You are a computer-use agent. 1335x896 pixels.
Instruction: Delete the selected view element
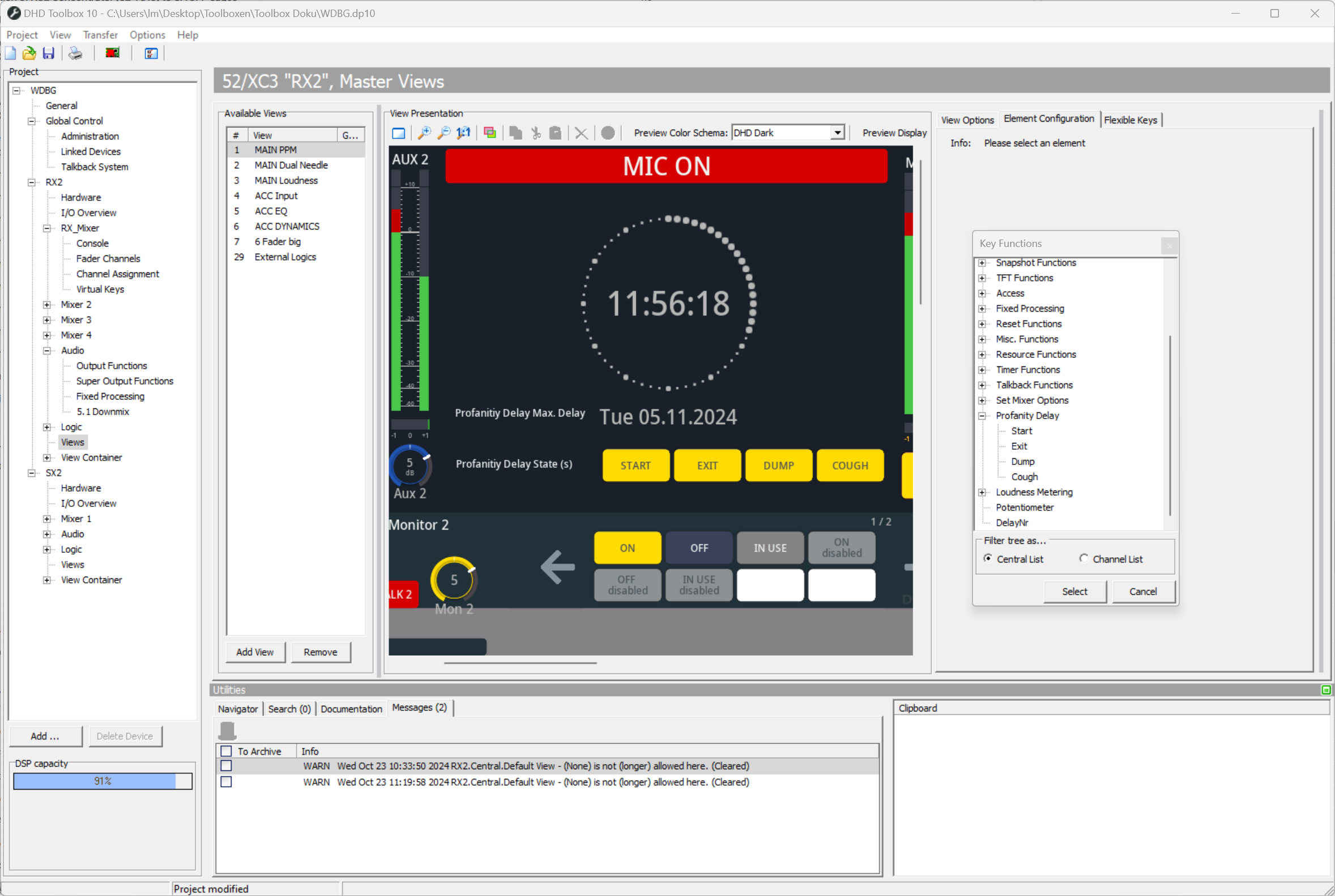[581, 133]
